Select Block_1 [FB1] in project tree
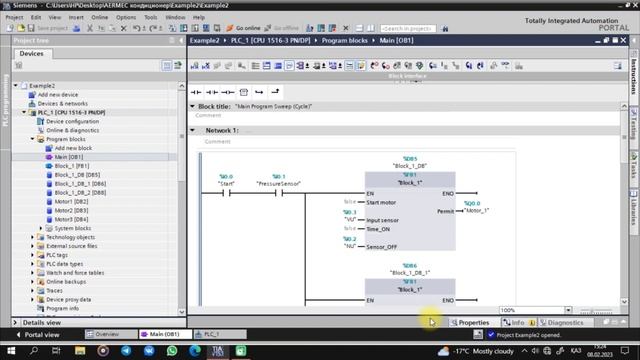Screen dimensions: 640x360 (71, 166)
